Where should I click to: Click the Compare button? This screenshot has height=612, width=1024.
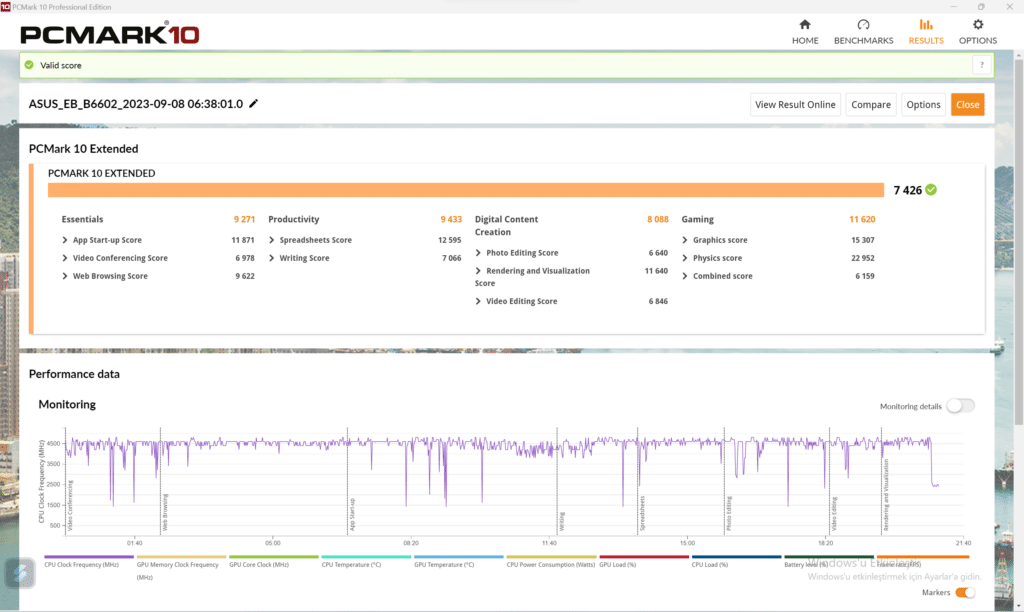(871, 105)
